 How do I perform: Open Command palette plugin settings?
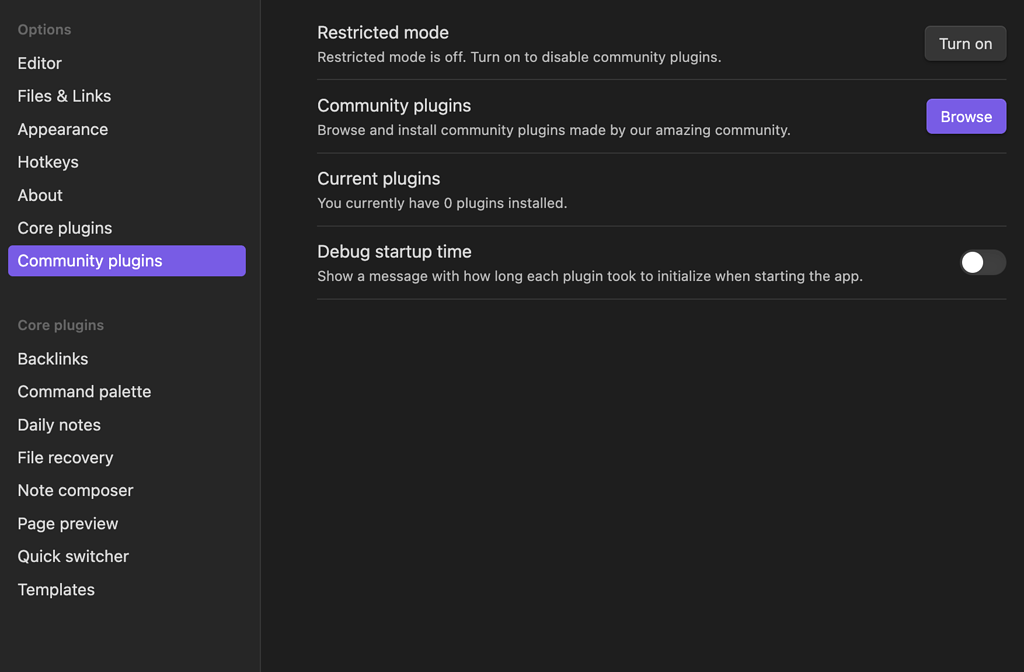(x=127, y=392)
